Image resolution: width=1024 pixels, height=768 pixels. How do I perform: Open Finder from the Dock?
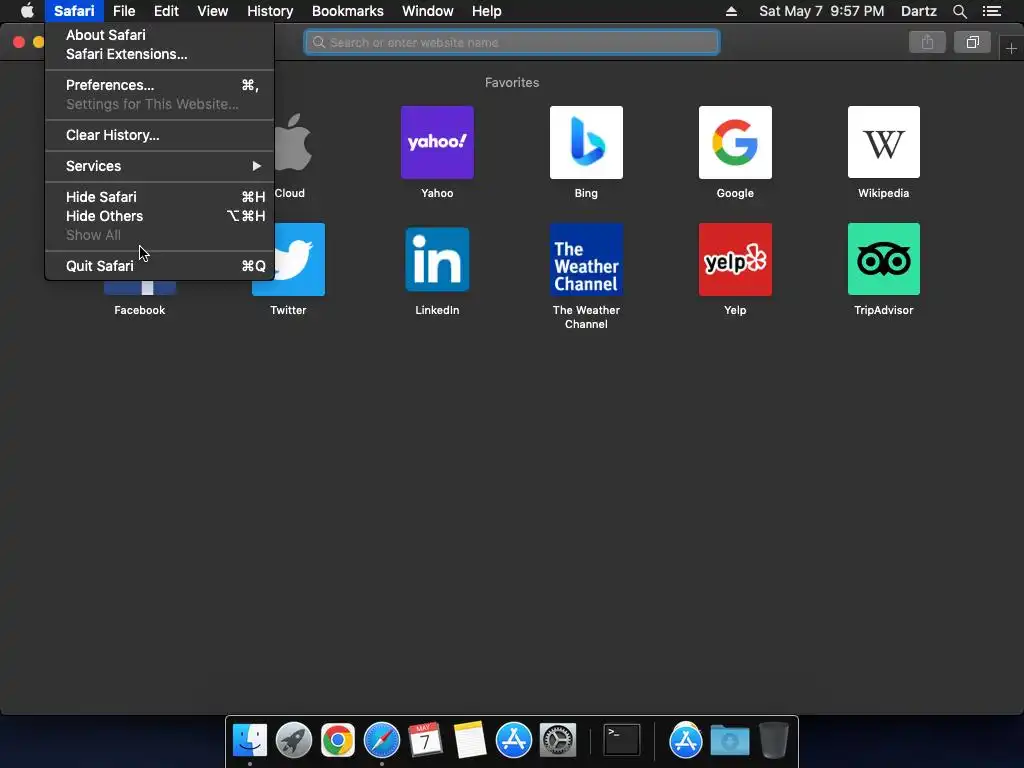[250, 740]
